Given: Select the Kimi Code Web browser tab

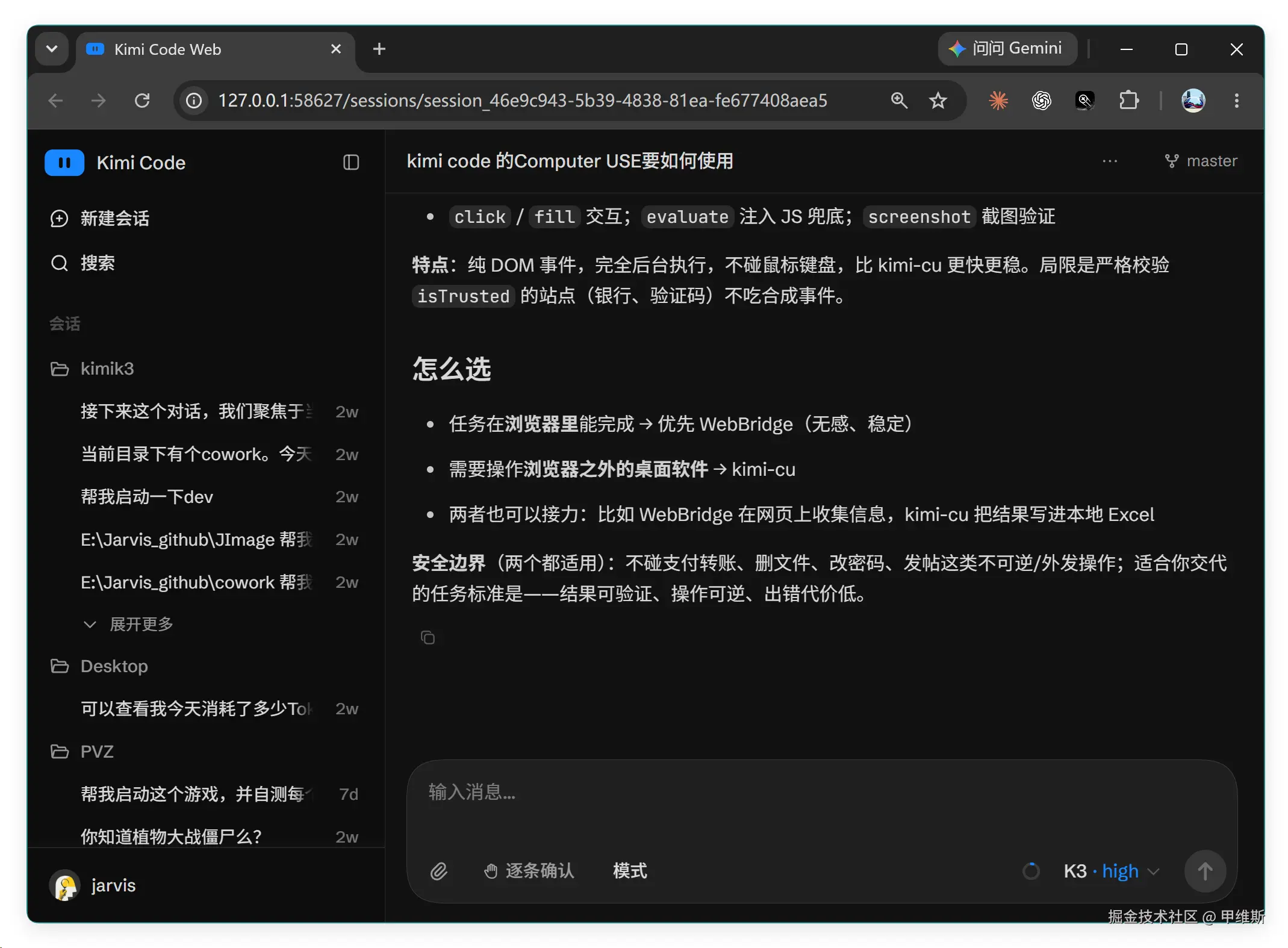Looking at the screenshot, I should pyautogui.click(x=215, y=50).
